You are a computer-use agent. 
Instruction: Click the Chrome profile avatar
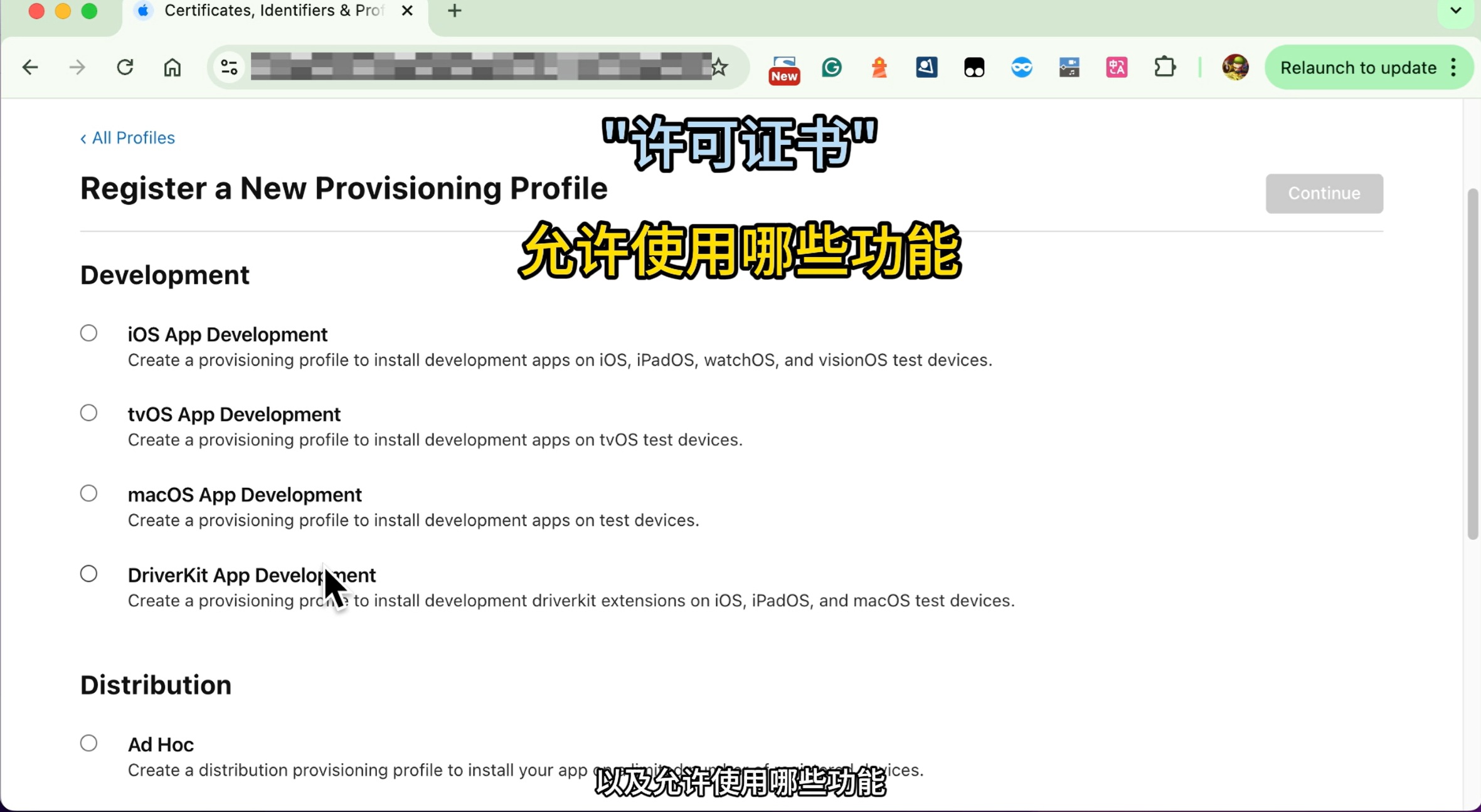coord(1235,67)
